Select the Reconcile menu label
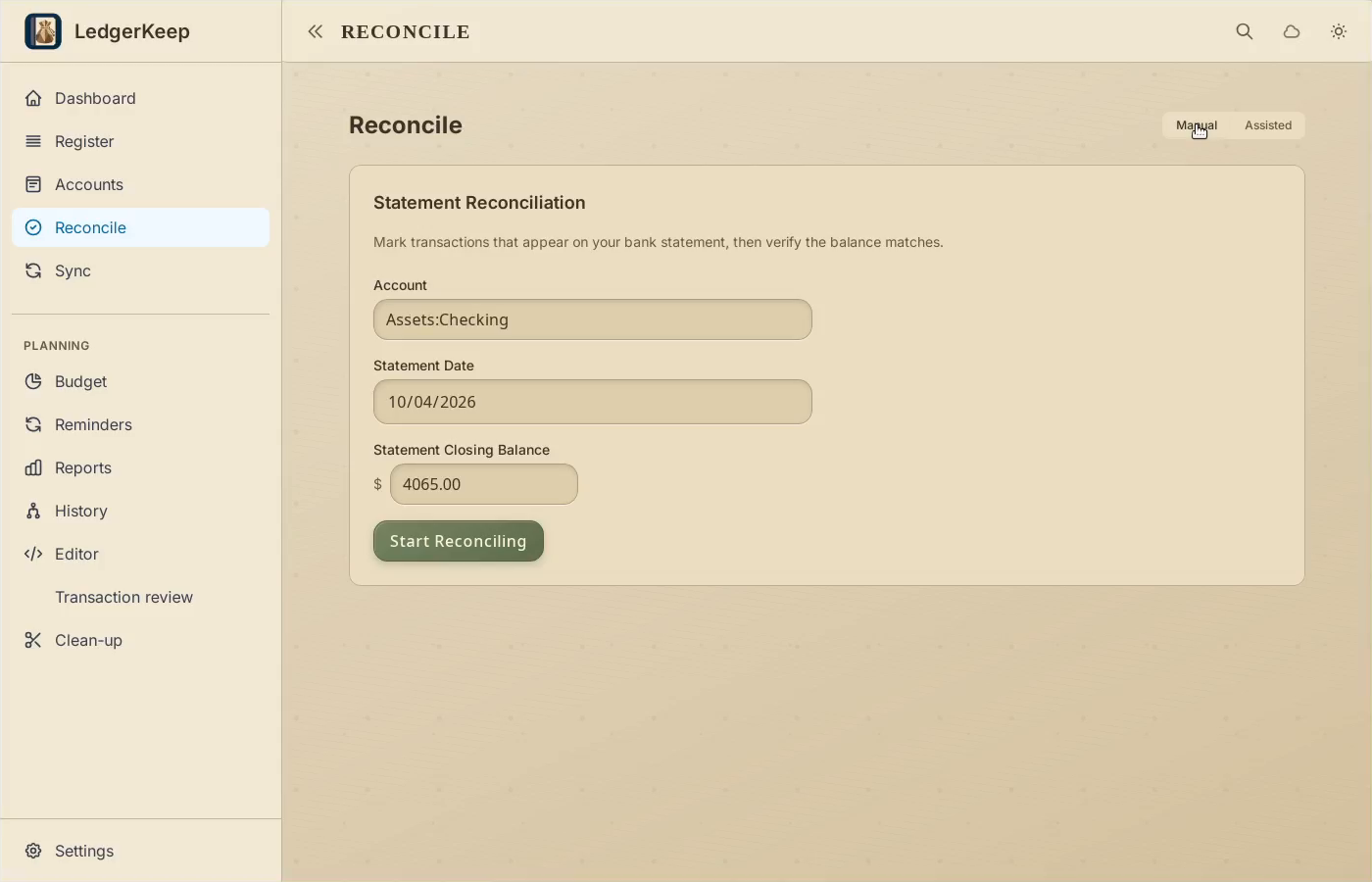 90,227
